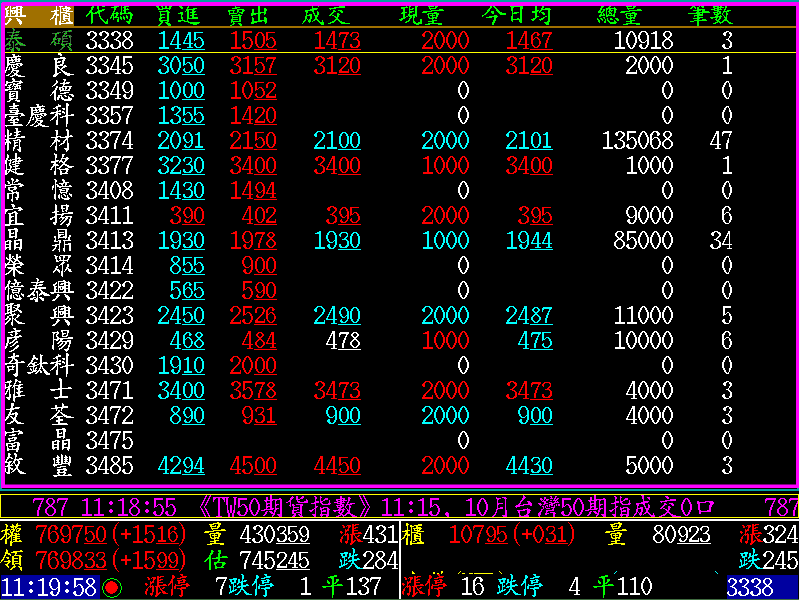Select the highlighted 泰碩 3338 stock row
This screenshot has width=800, height=600.
[x=400, y=40]
